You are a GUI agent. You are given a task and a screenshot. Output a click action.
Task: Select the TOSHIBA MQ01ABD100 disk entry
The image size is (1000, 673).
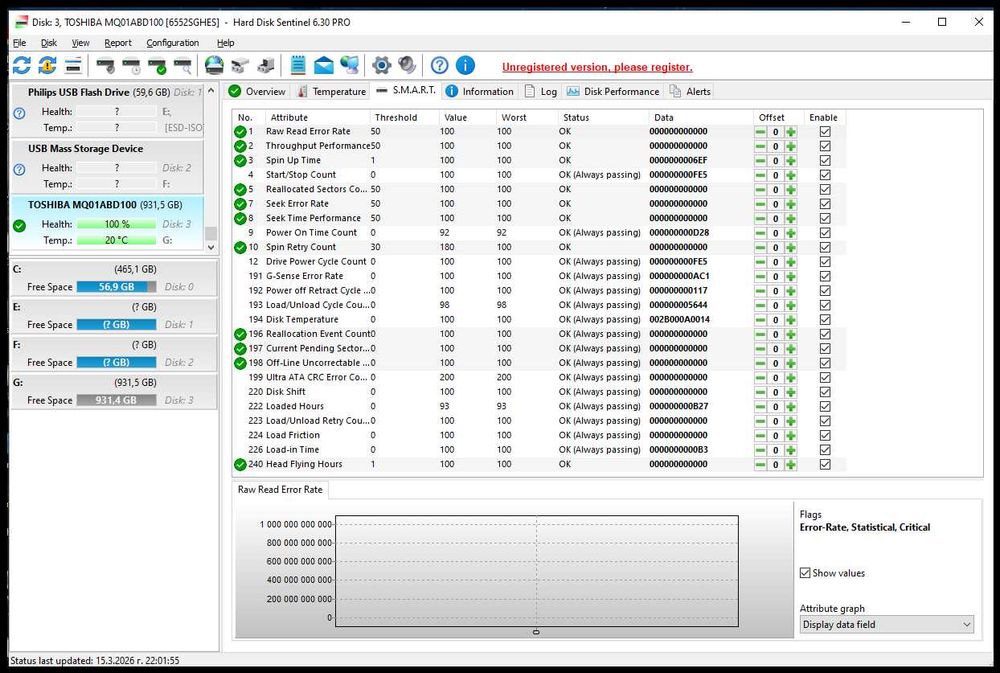[82, 204]
